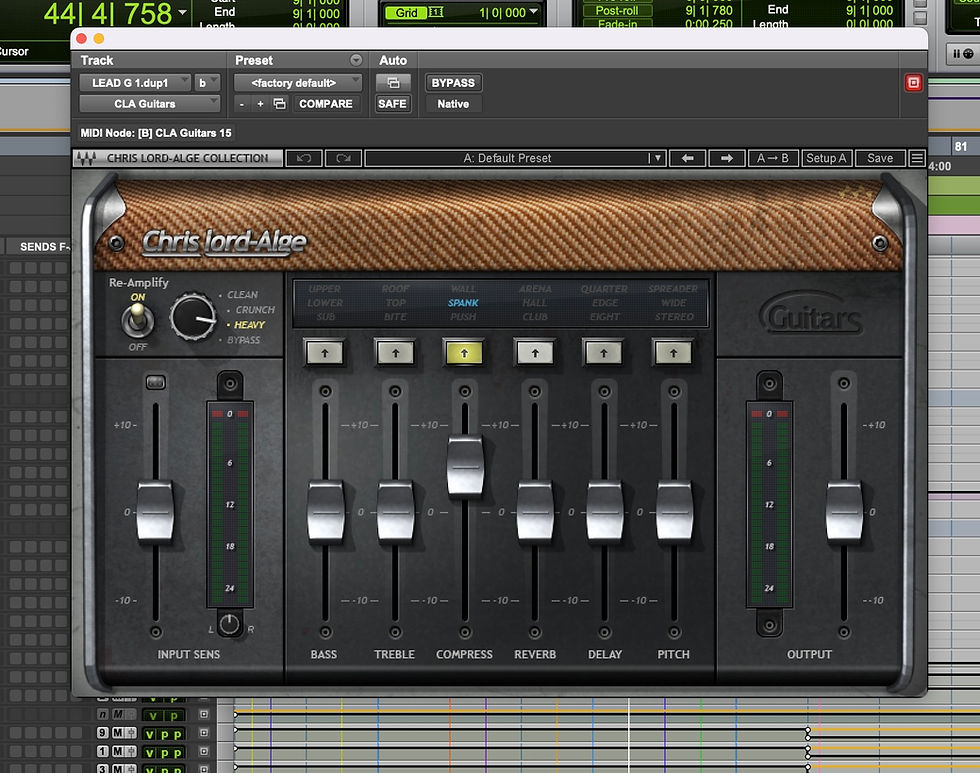Click the BASS fader handle
980x773 pixels.
[x=326, y=511]
